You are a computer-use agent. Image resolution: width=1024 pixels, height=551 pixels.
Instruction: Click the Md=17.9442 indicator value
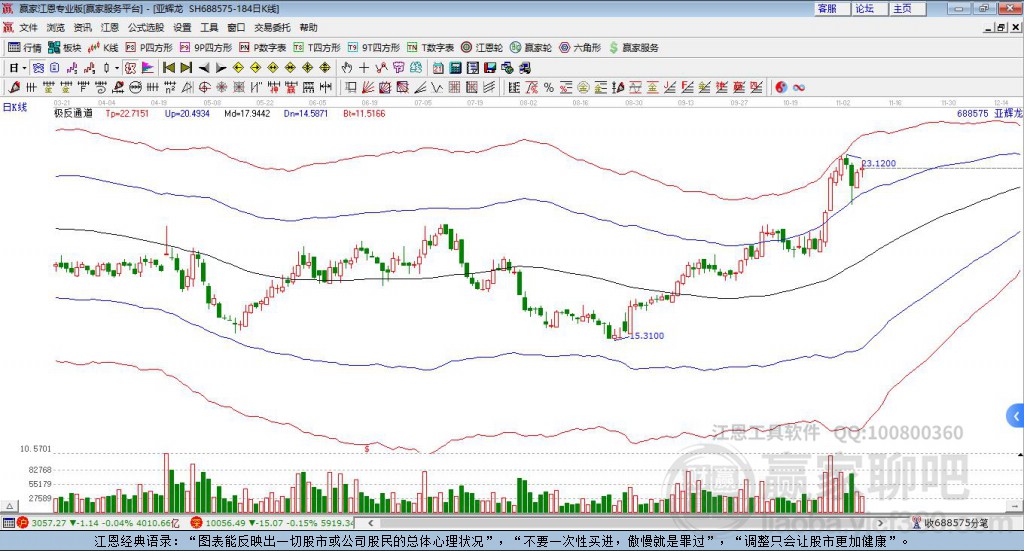pyautogui.click(x=247, y=113)
